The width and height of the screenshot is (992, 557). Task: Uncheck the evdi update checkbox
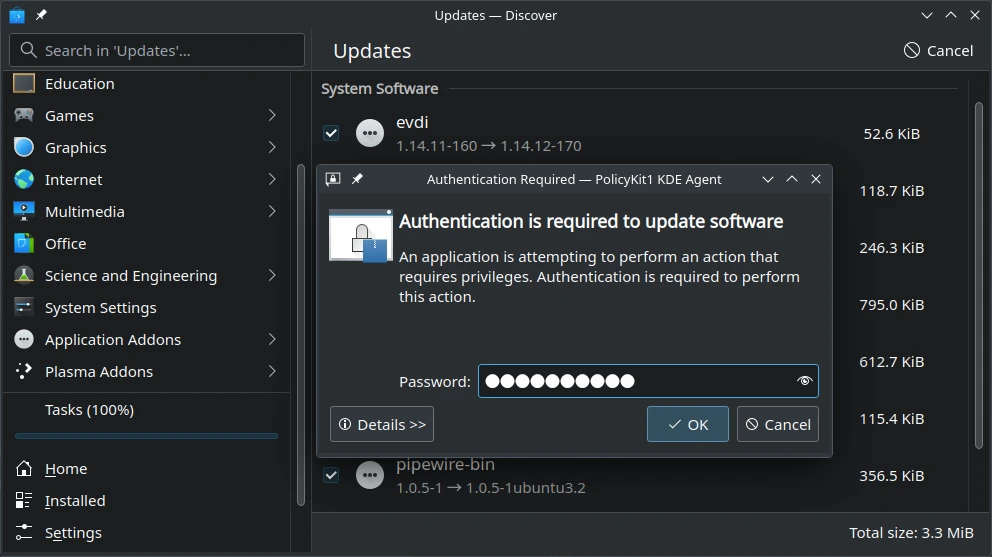point(331,133)
